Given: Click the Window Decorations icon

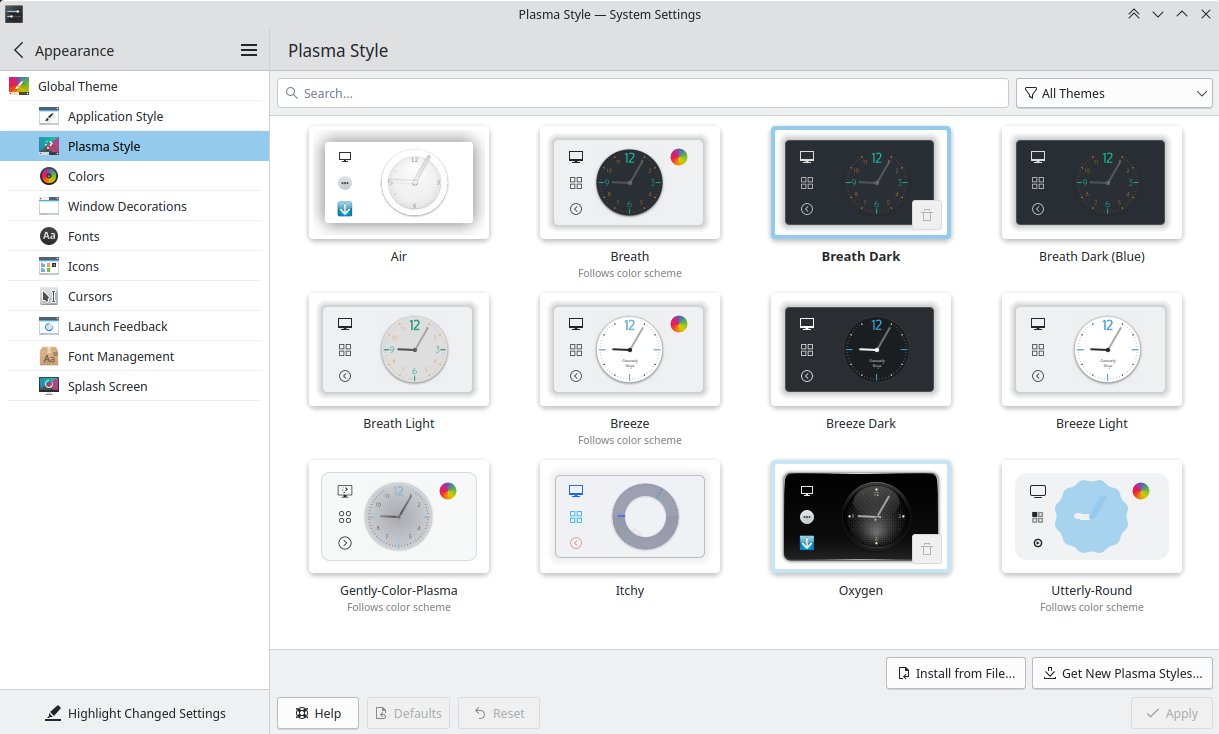Looking at the screenshot, I should (49, 206).
